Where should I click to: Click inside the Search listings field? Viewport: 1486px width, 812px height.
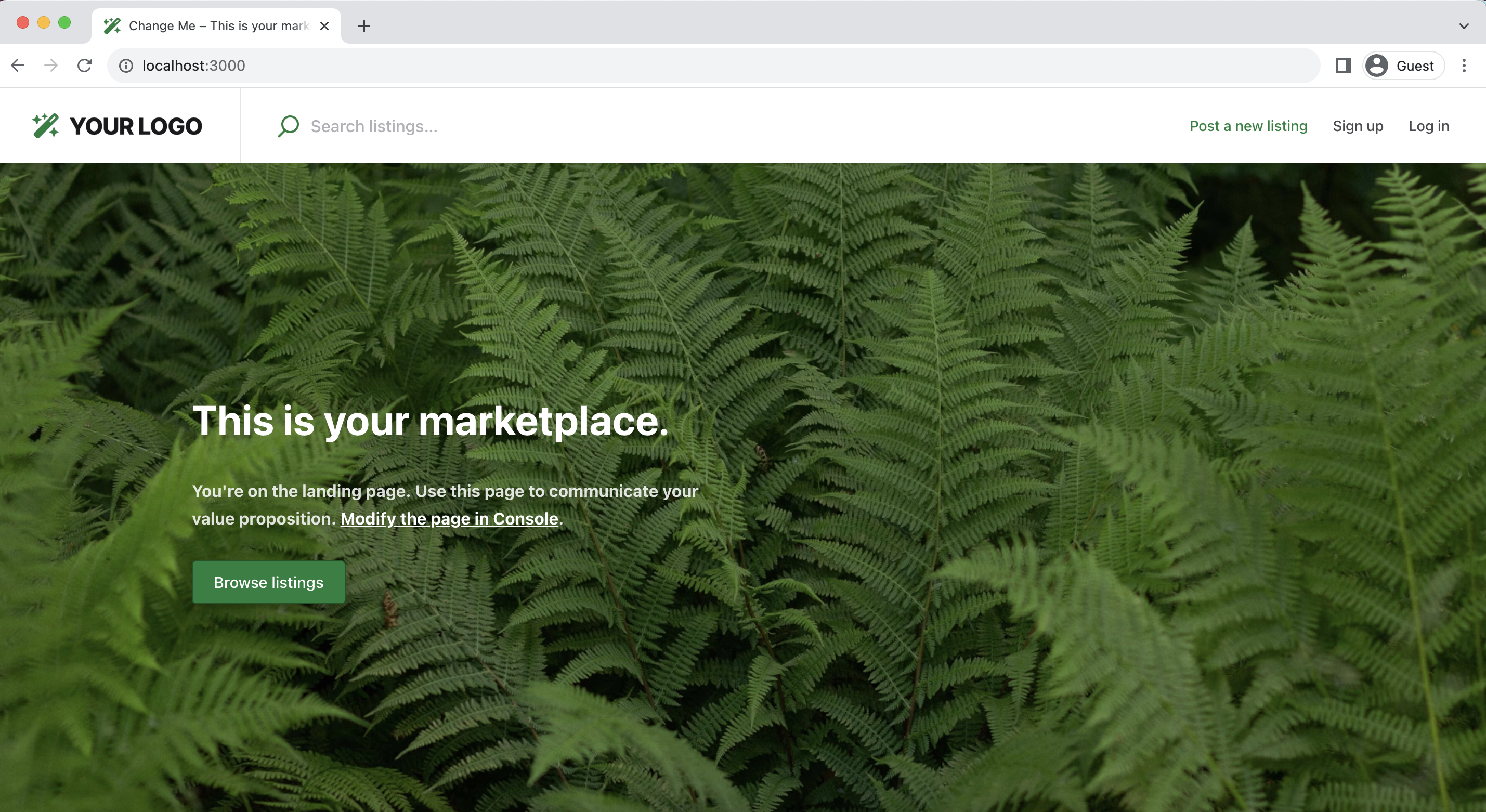[375, 126]
